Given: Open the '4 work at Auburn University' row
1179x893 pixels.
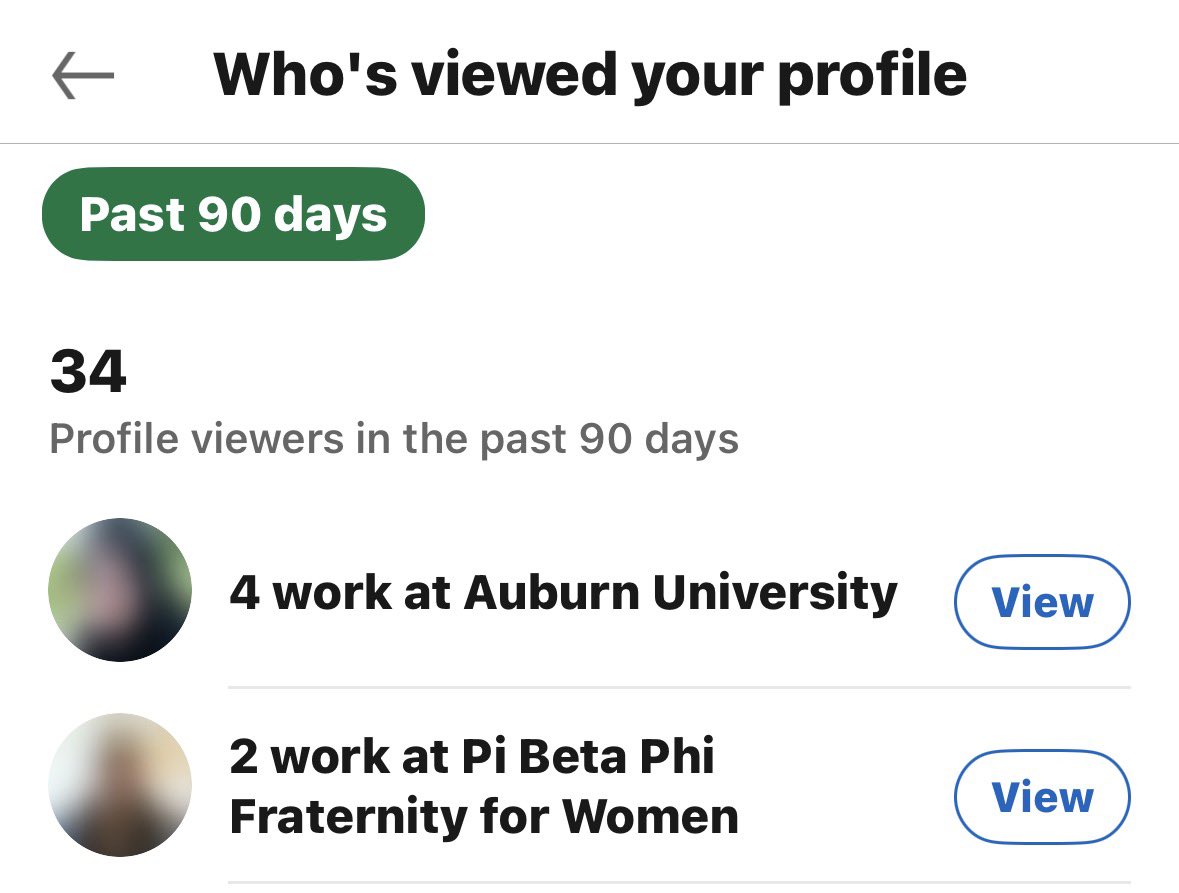Looking at the screenshot, I should 590,591.
